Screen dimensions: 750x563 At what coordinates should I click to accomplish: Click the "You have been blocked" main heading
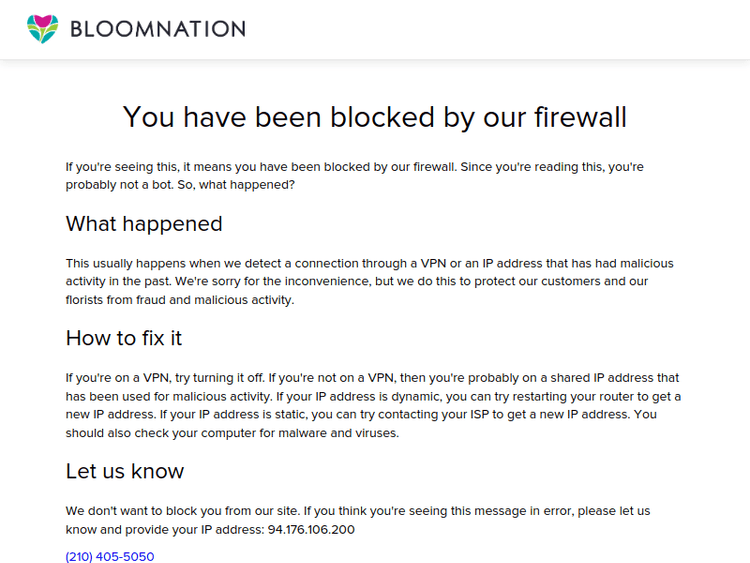[x=374, y=117]
